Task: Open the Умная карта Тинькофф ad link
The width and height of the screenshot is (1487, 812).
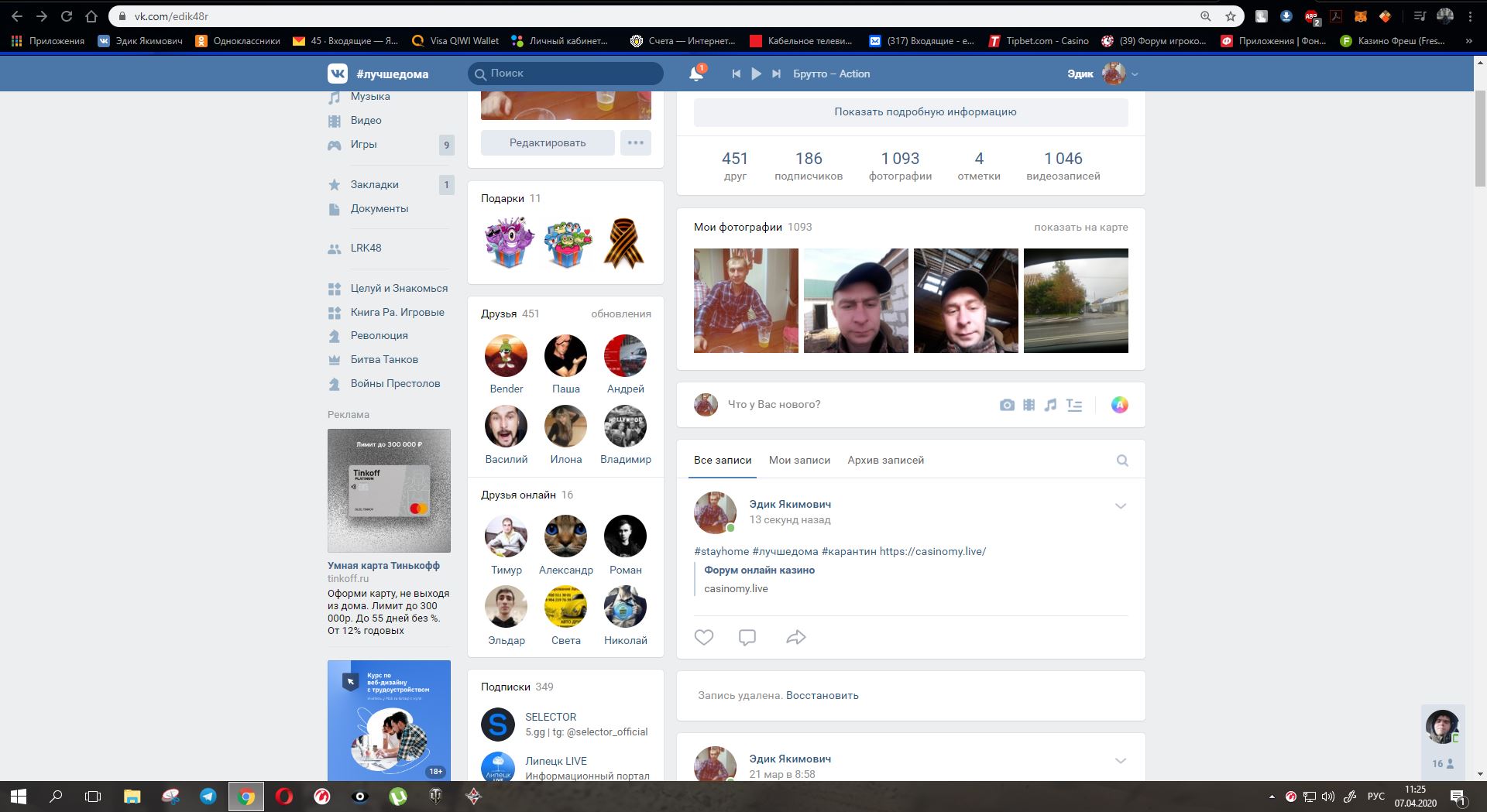Action: (383, 566)
